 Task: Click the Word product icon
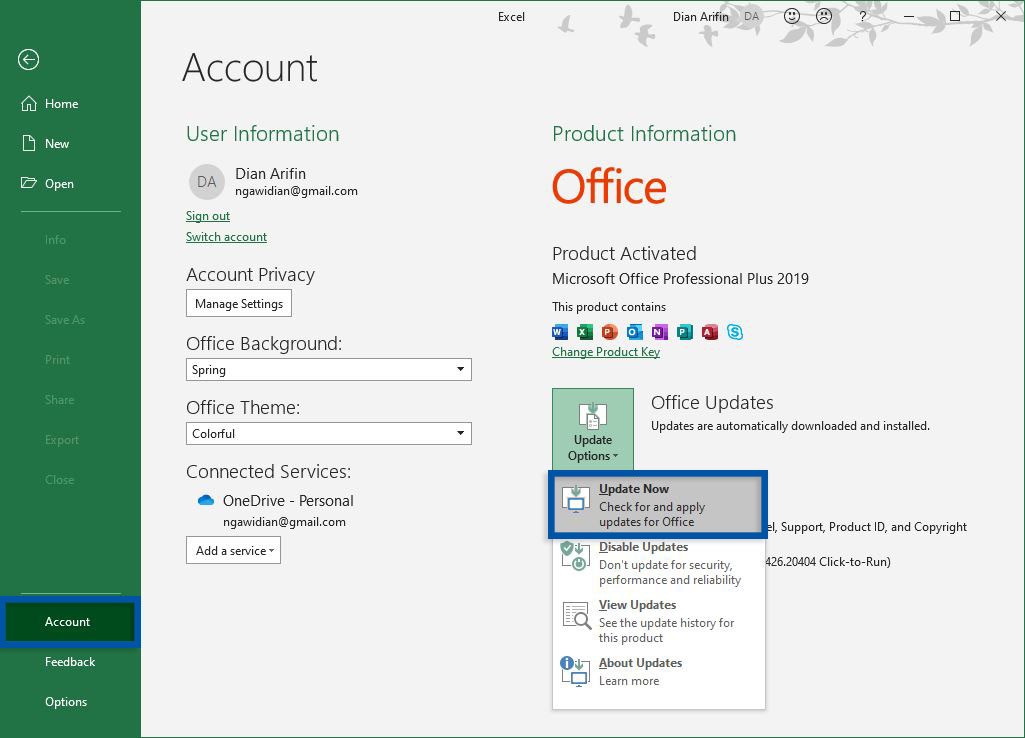(559, 331)
